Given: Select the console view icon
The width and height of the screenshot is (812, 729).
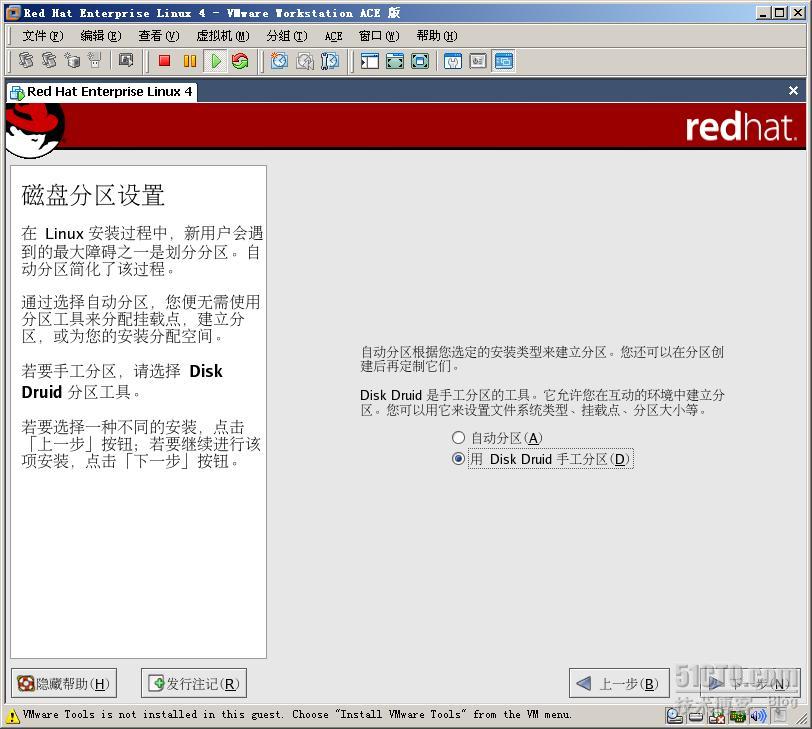Looking at the screenshot, I should 503,61.
